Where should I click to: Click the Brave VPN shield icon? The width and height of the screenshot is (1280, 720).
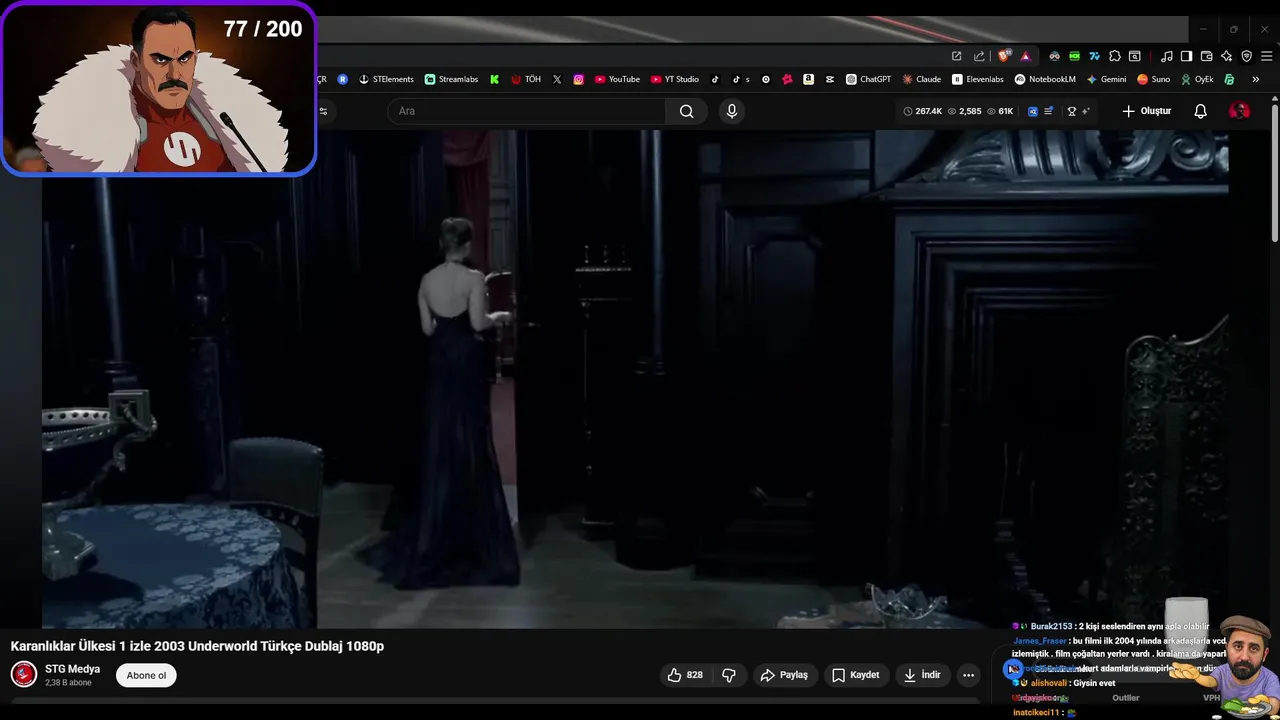1246,56
